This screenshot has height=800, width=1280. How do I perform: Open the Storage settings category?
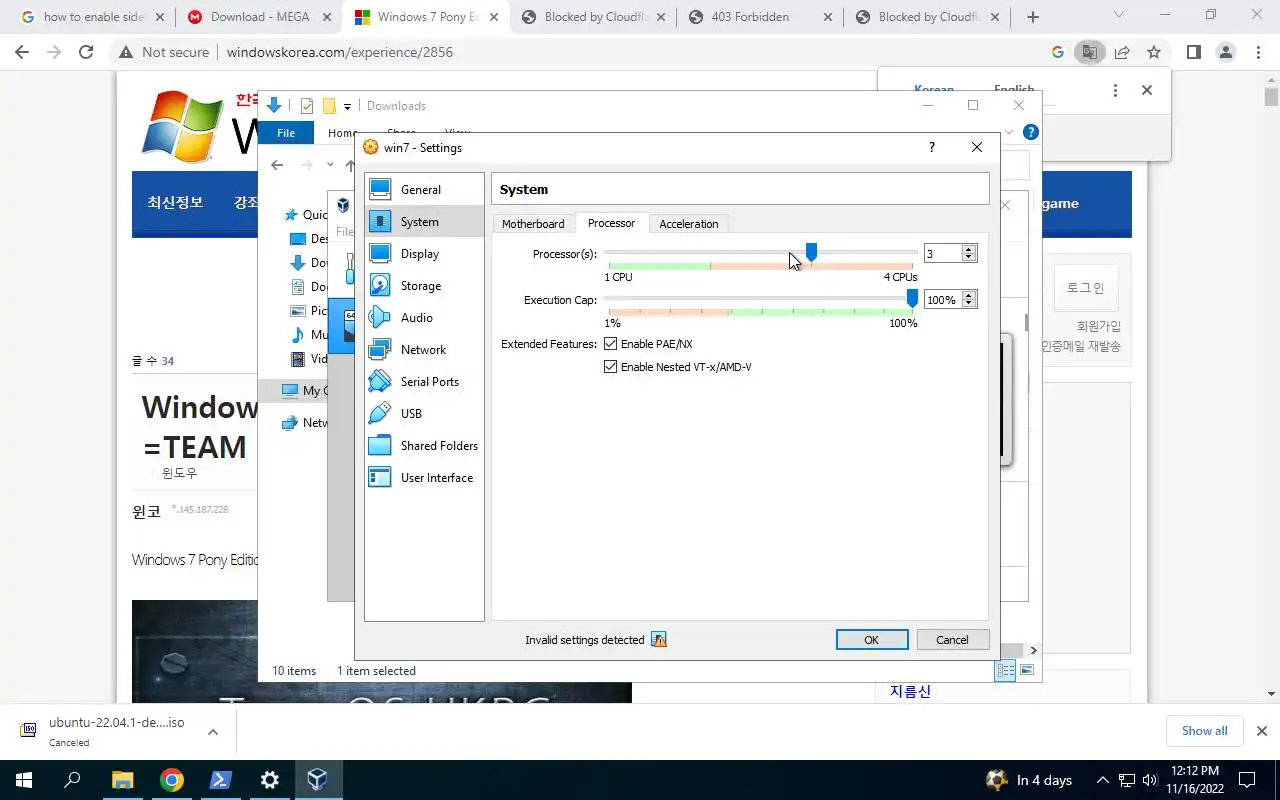point(424,286)
